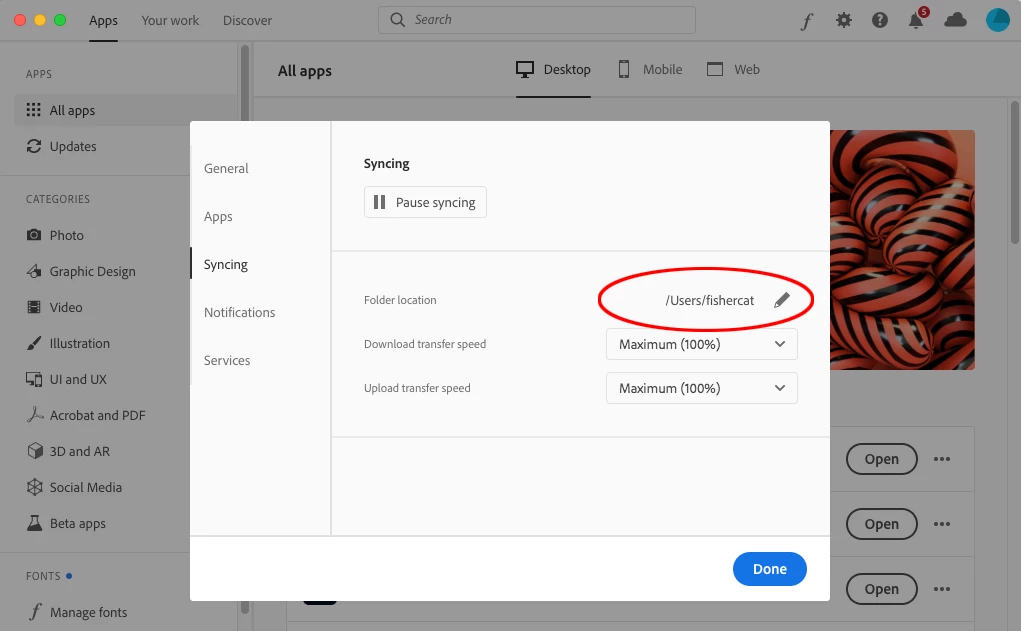Click the Mobile phone icon
The width and height of the screenshot is (1021, 631).
(x=624, y=69)
